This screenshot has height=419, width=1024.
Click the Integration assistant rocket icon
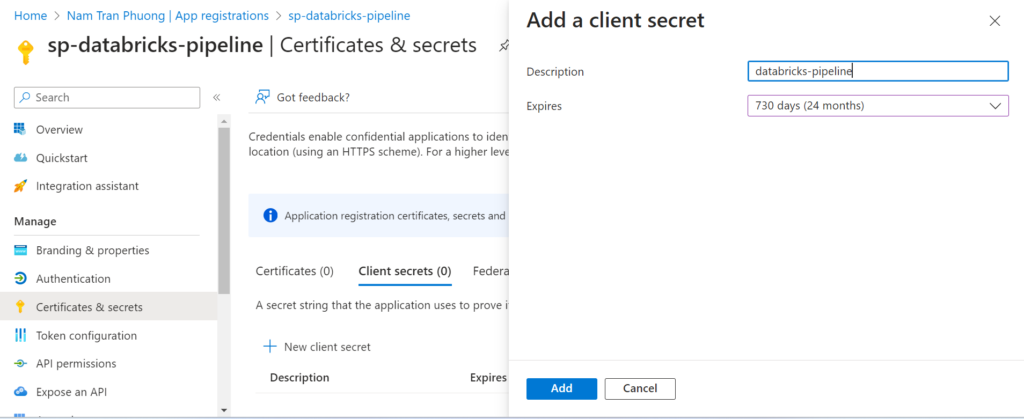point(20,186)
